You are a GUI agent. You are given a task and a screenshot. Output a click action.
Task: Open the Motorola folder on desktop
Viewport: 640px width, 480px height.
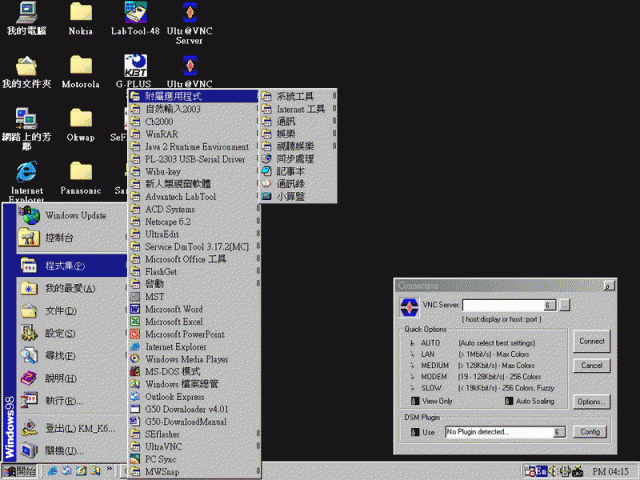[x=80, y=72]
